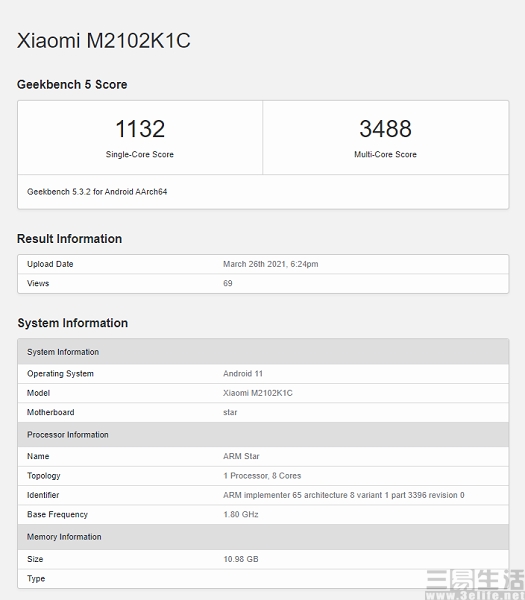Click Geekbench 5.3.2 for Android AArch64 text
This screenshot has height=600, width=525.
(97, 192)
